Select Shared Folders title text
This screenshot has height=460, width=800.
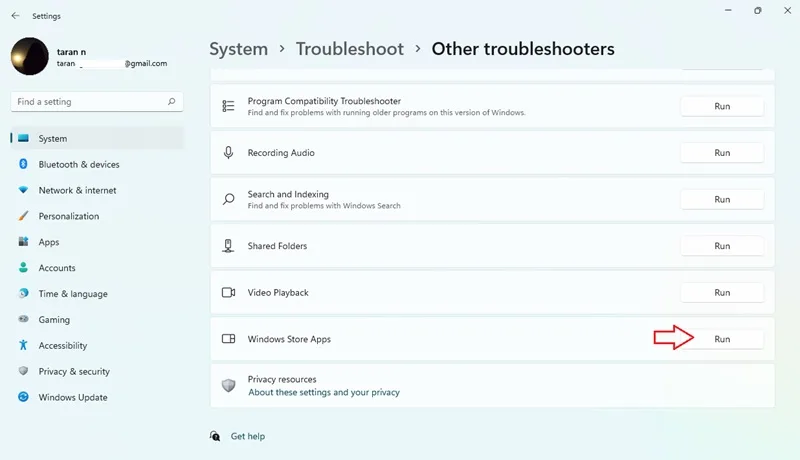point(277,246)
